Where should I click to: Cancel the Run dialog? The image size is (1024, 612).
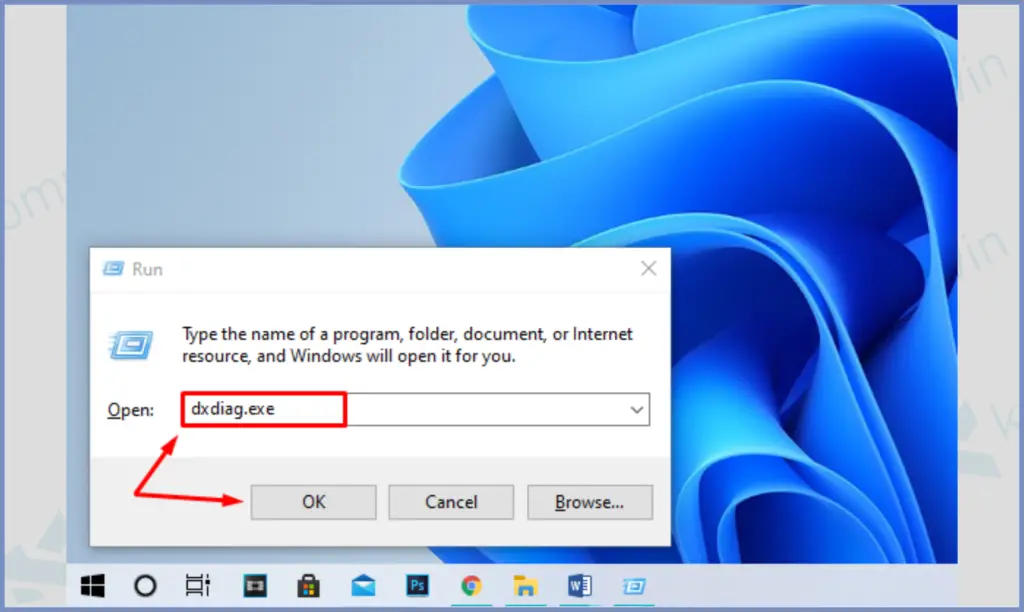[451, 502]
